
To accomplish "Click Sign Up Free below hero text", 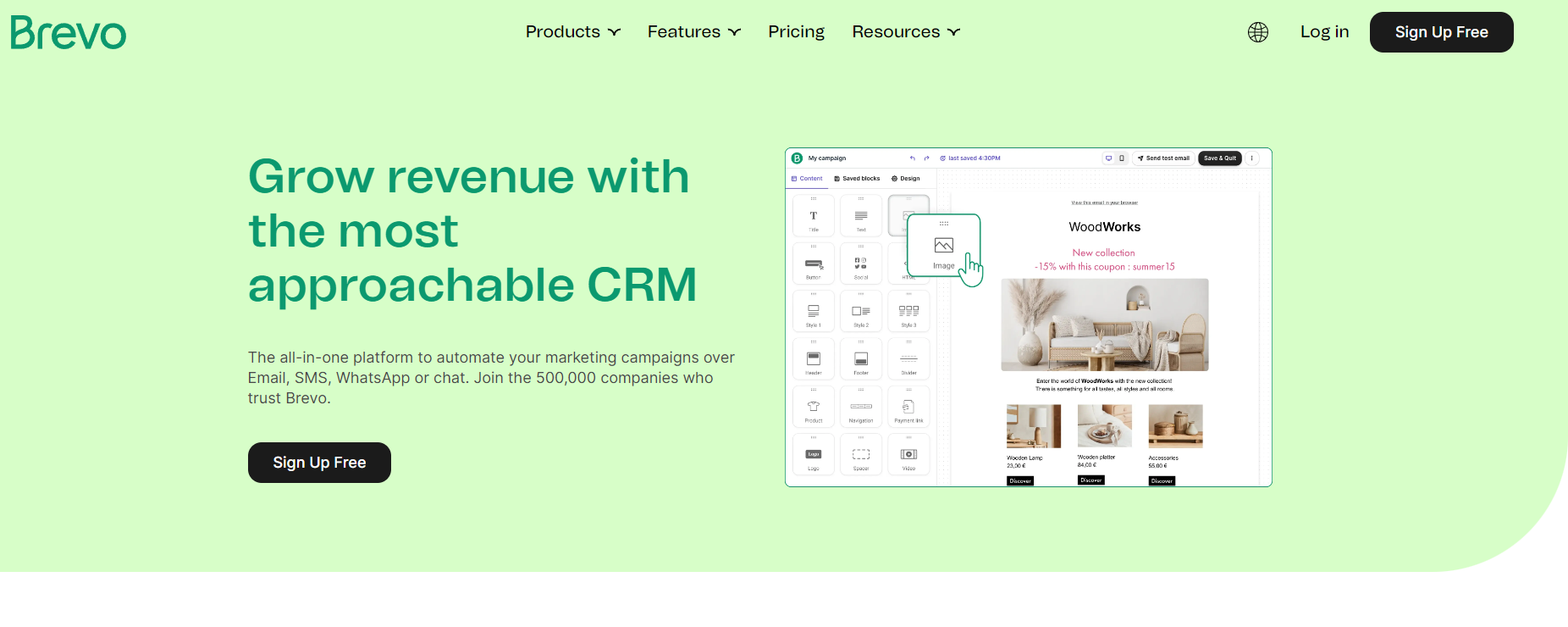I will click(319, 463).
